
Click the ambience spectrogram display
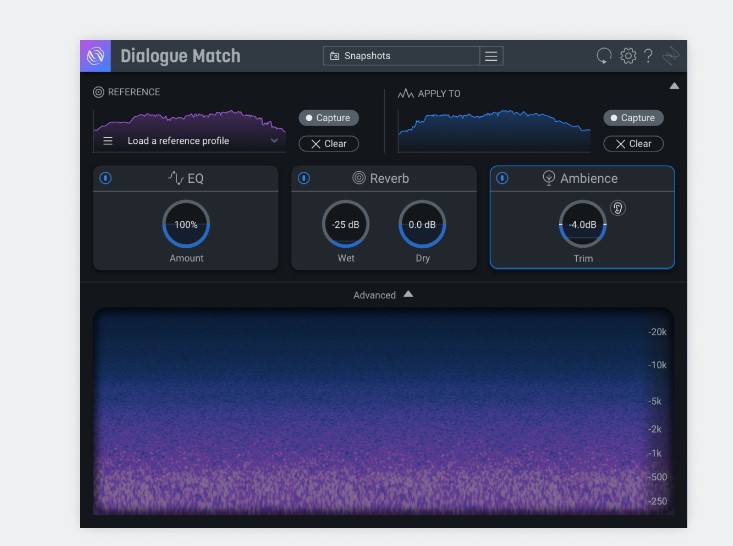tap(383, 411)
